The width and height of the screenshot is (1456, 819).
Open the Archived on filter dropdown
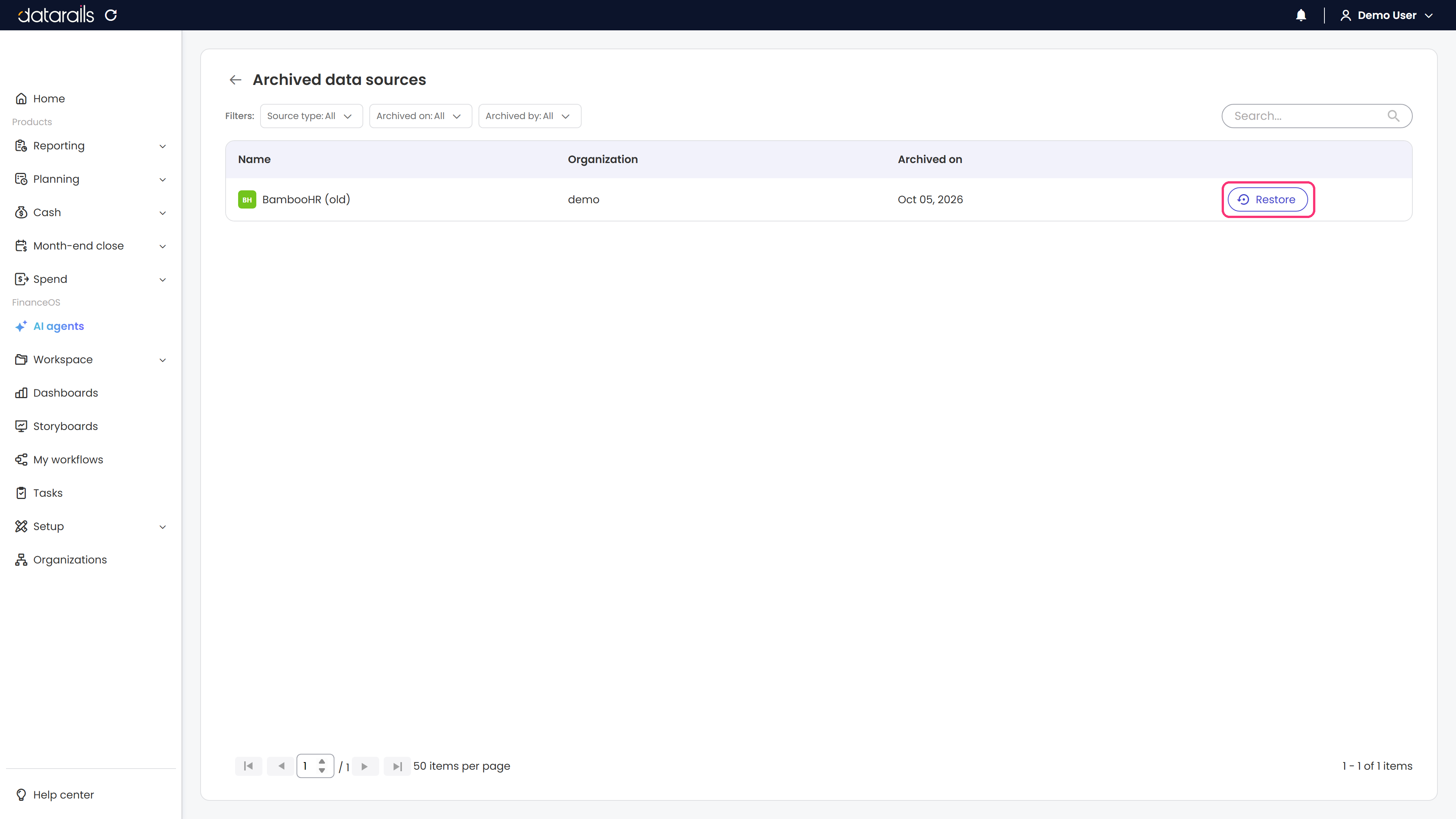(x=420, y=116)
